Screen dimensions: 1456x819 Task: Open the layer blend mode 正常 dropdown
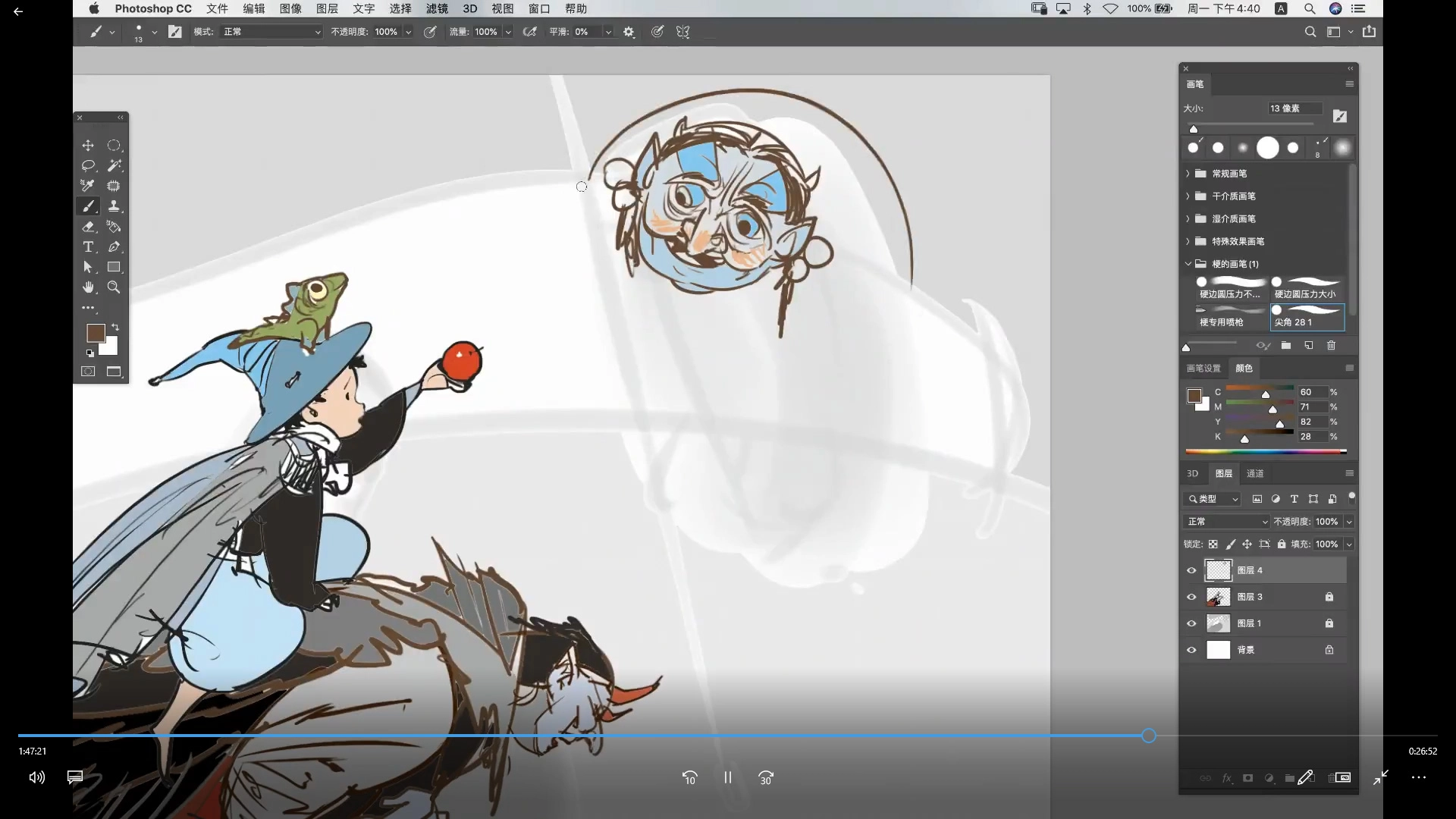pyautogui.click(x=1226, y=522)
